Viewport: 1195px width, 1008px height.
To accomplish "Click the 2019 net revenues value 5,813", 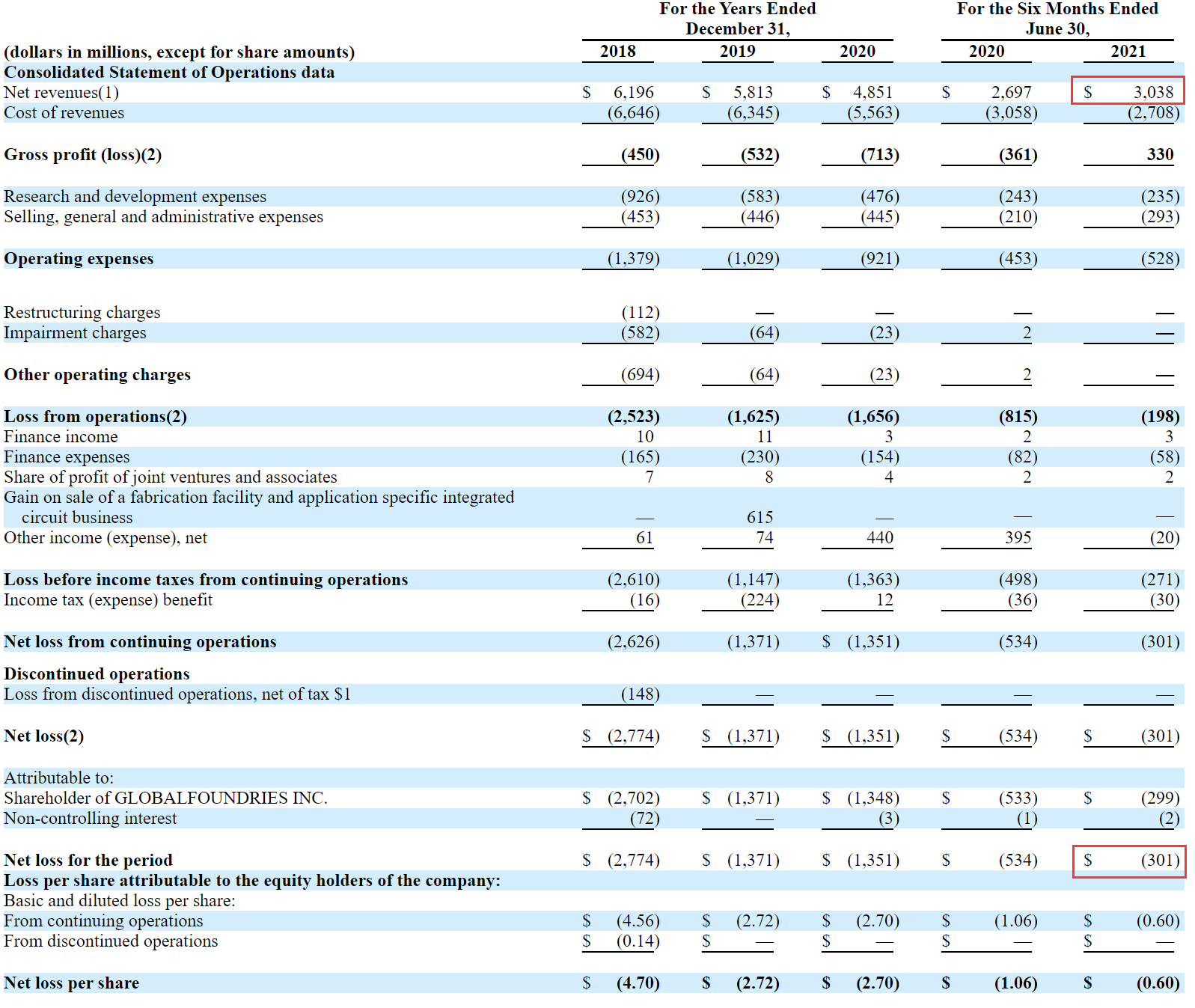I will (x=754, y=92).
